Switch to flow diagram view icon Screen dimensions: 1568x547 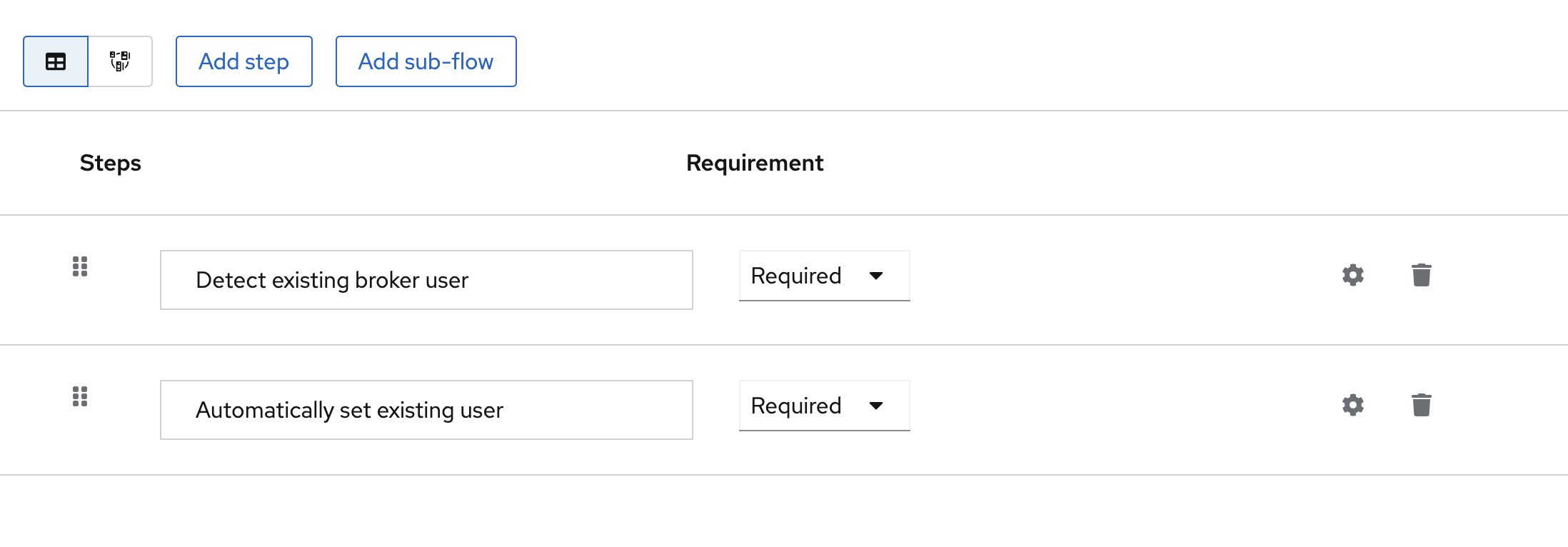(x=120, y=61)
